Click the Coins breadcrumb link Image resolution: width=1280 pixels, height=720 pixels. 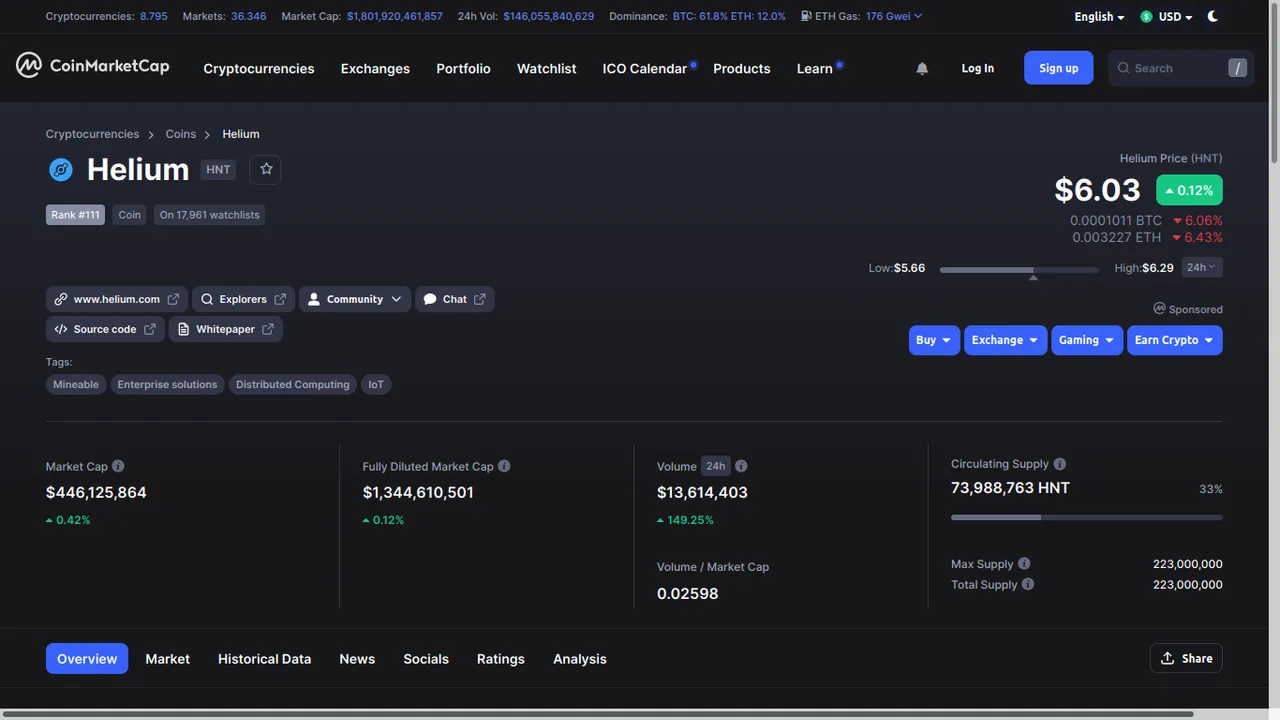click(181, 134)
